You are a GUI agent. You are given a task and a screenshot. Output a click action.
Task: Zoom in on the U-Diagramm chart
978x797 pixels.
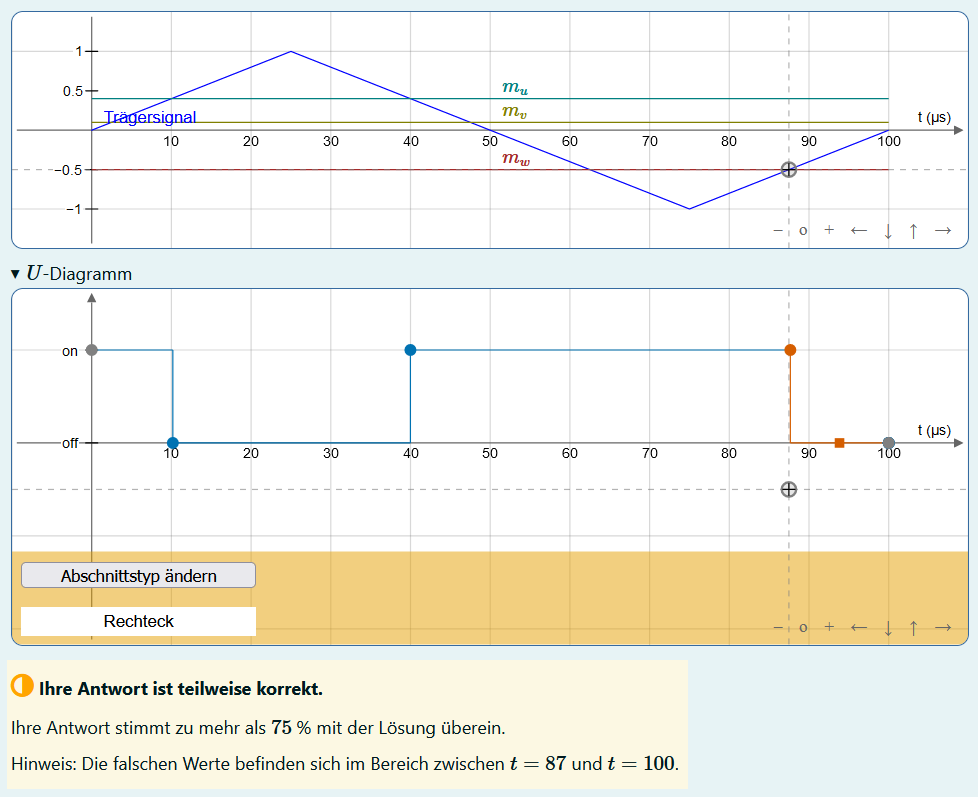pos(828,627)
